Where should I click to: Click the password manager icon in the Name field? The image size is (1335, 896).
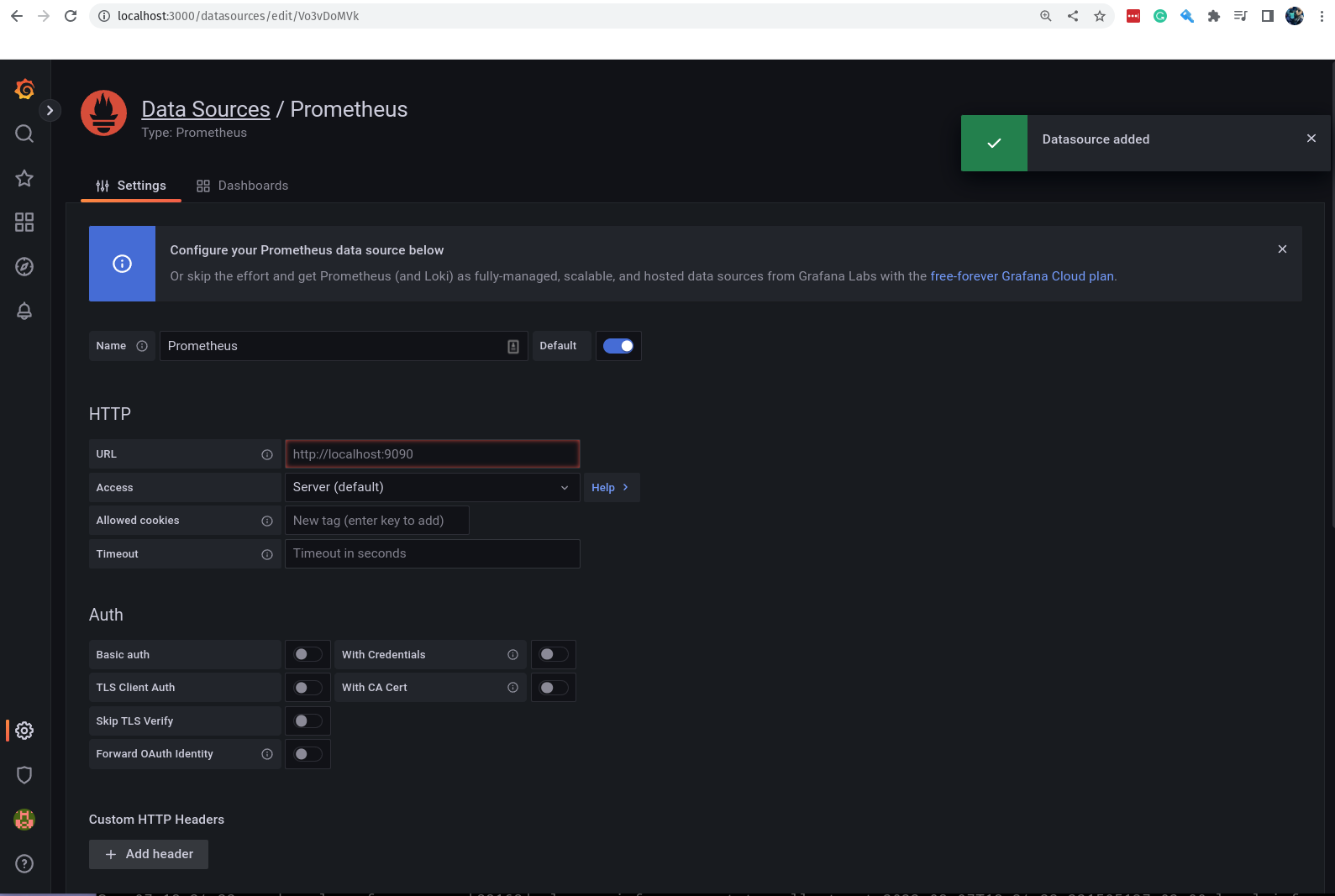pyautogui.click(x=513, y=347)
